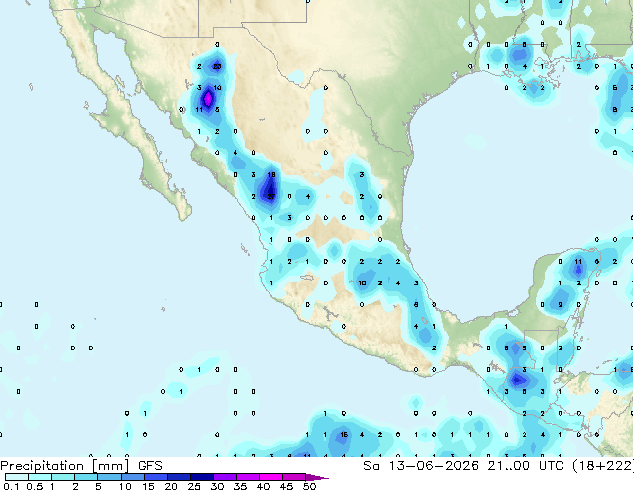Click the magenta precipitation peak in northwest Mexico

click(x=208, y=99)
